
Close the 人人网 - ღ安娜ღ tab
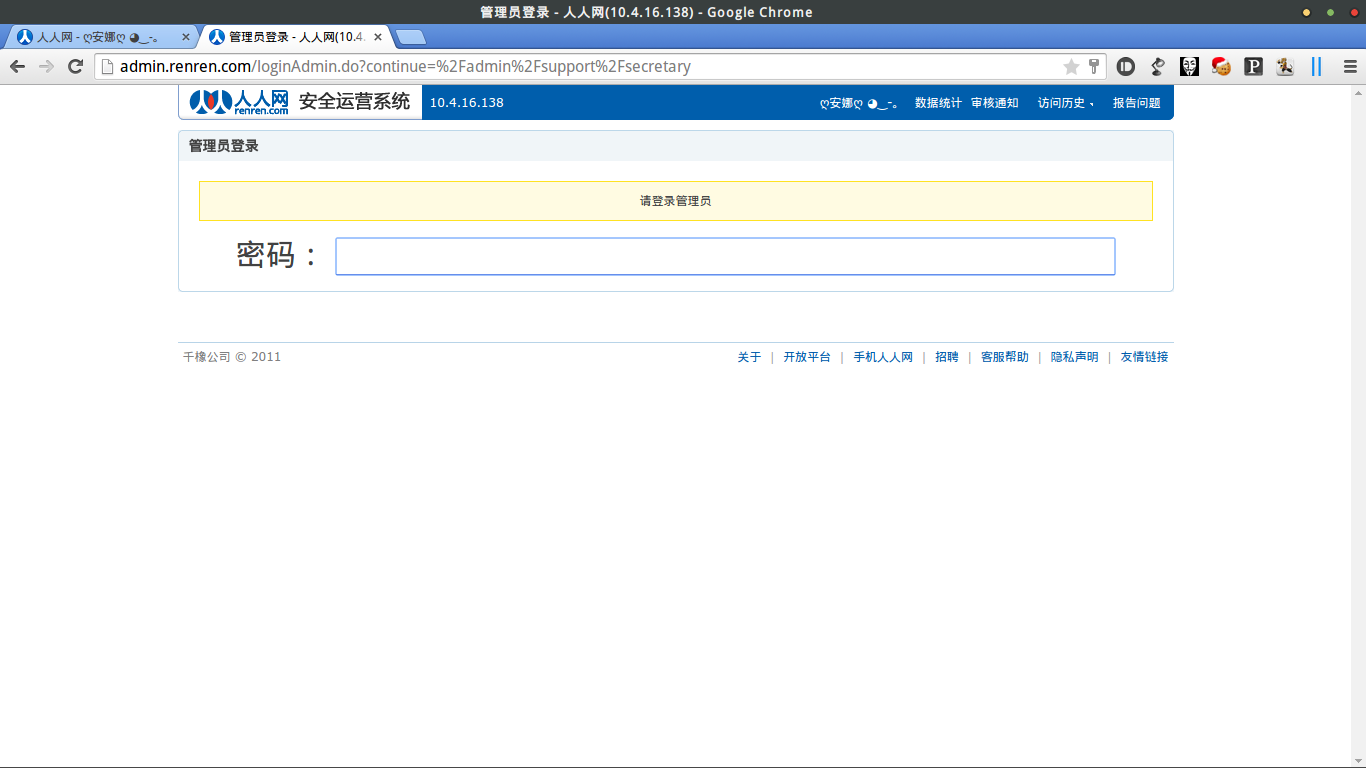186,37
